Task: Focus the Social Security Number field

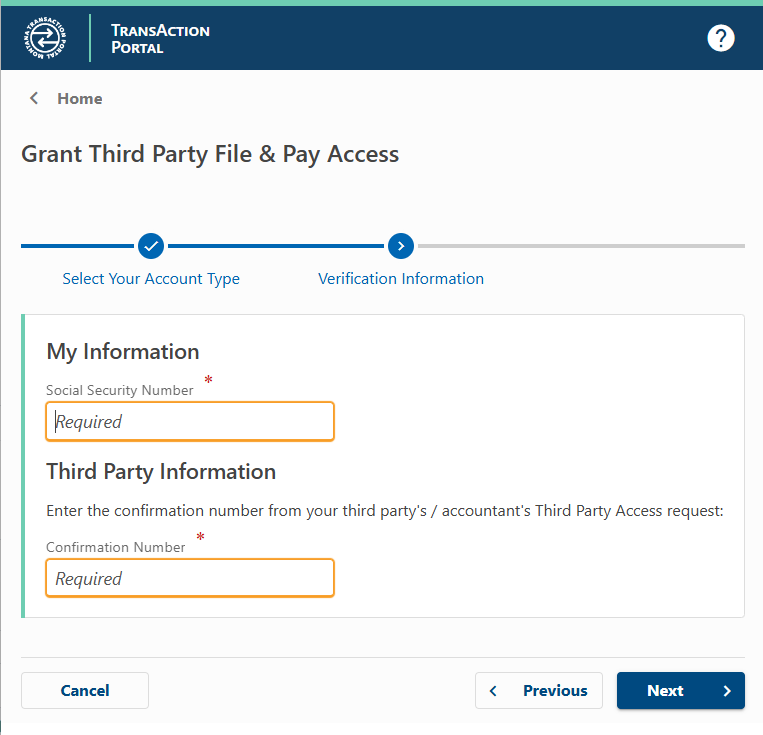Action: coord(190,422)
